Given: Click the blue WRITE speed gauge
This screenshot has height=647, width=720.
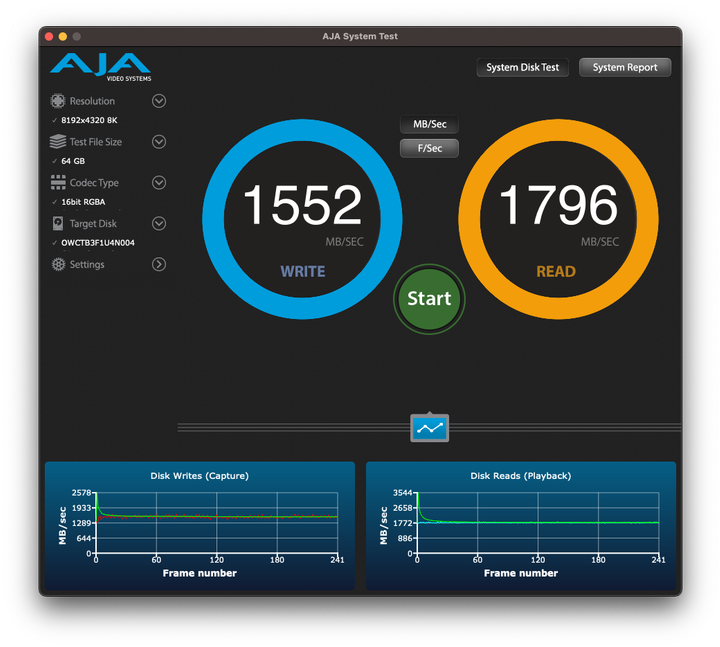Looking at the screenshot, I should [x=302, y=220].
